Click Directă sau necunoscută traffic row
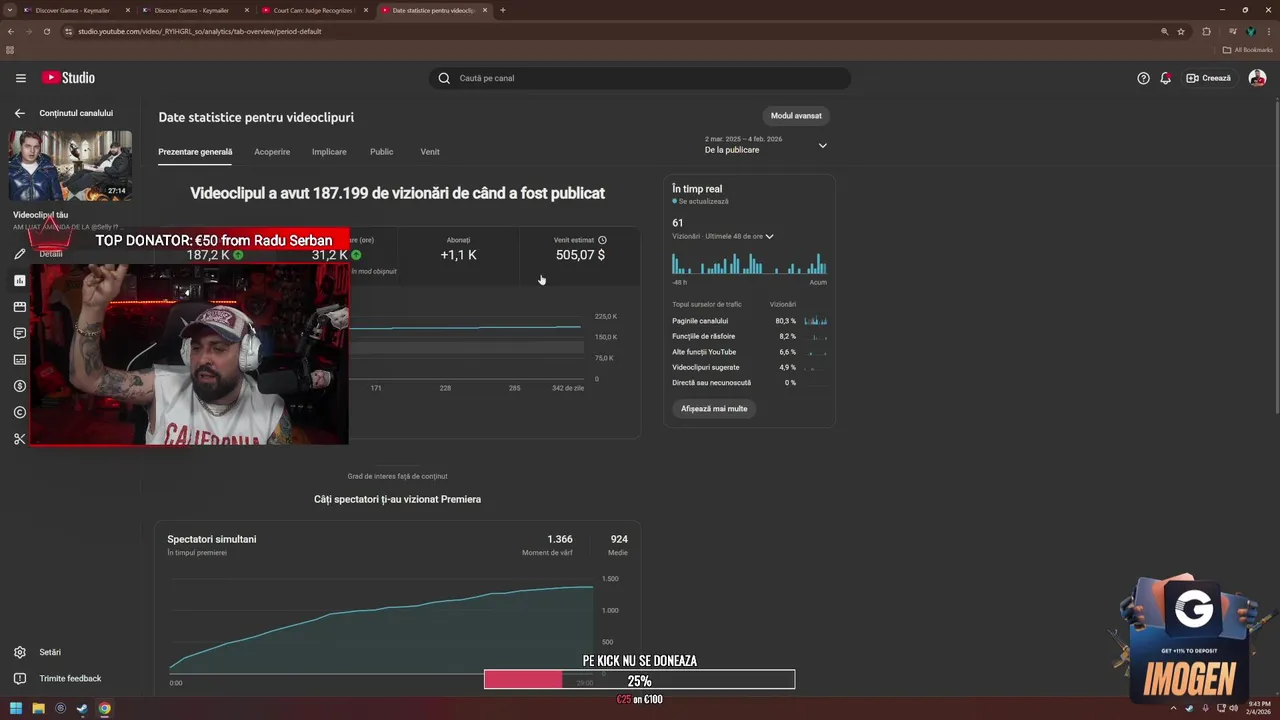Image resolution: width=1280 pixels, height=720 pixels. (x=750, y=383)
